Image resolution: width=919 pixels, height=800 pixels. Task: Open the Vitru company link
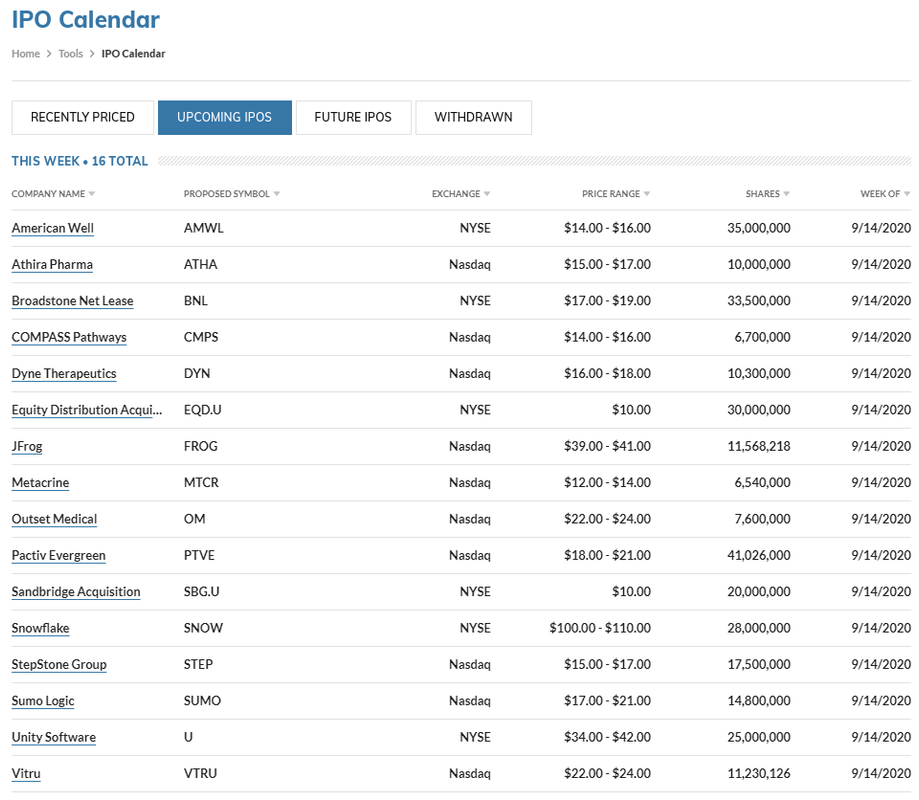click(26, 774)
